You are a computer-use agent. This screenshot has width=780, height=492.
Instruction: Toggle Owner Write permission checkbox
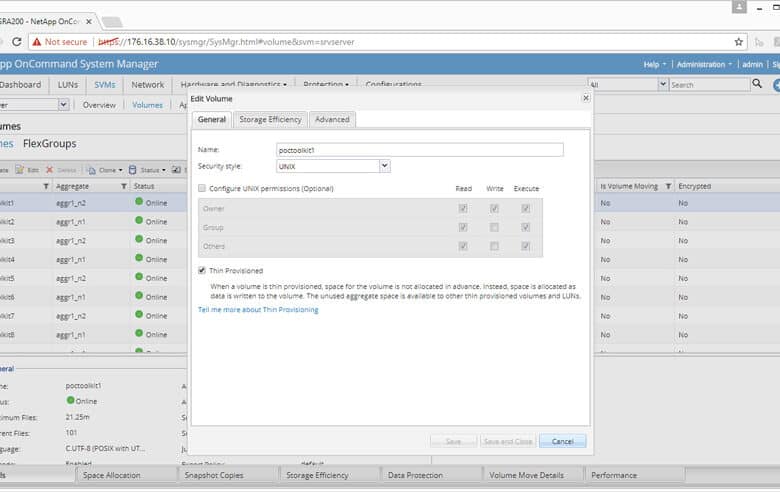click(494, 208)
